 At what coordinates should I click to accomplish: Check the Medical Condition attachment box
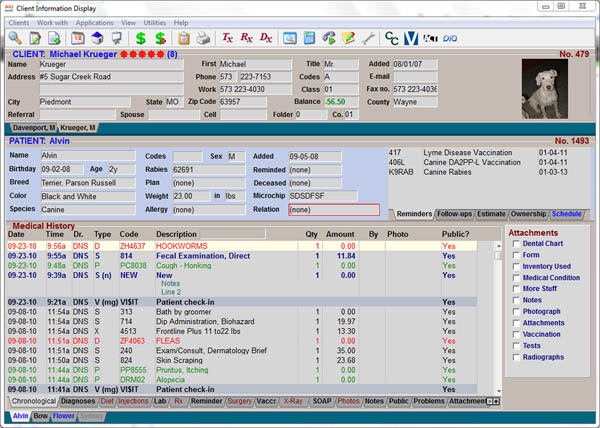[516, 278]
